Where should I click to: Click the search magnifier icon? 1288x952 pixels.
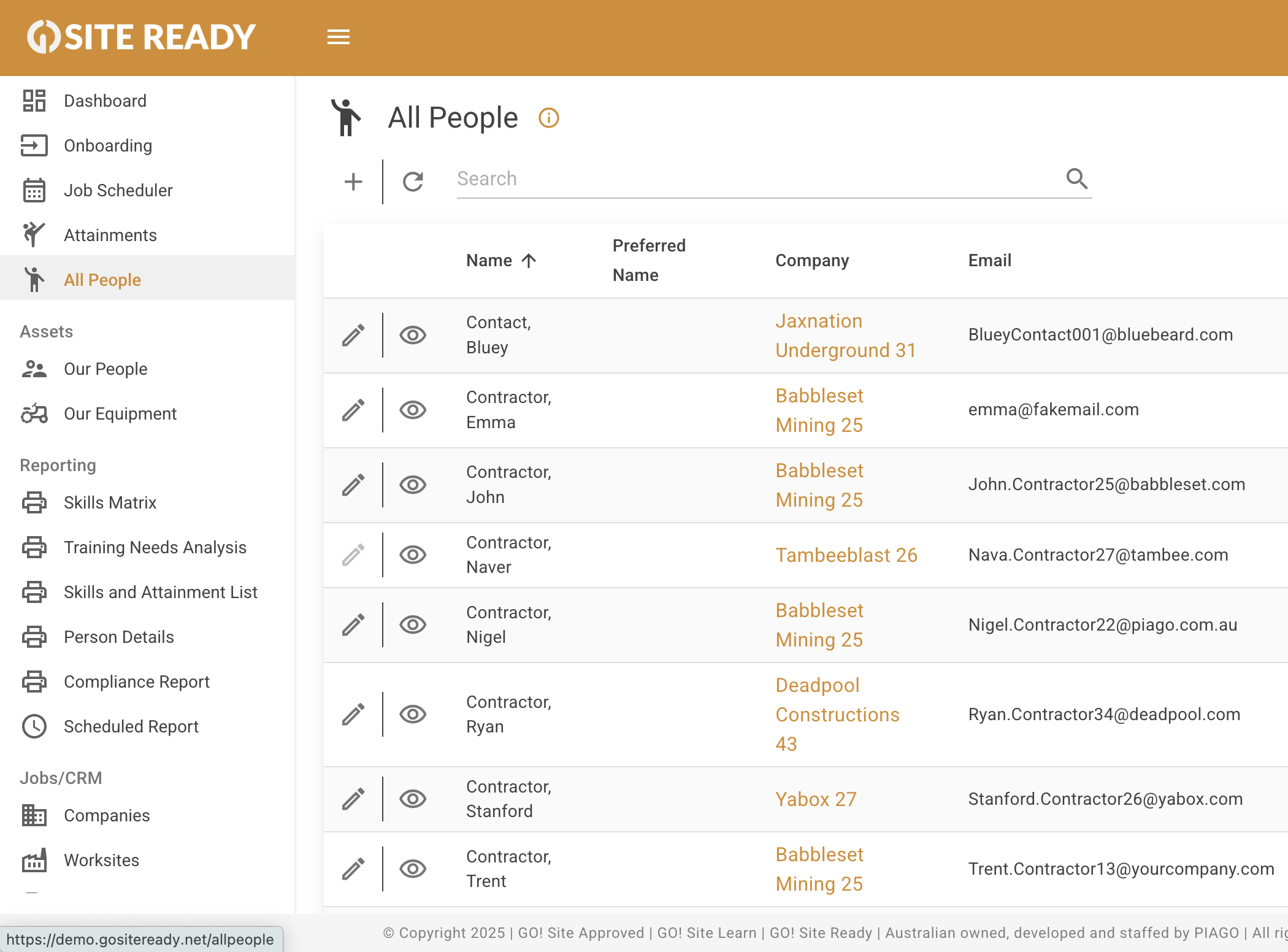[1076, 178]
